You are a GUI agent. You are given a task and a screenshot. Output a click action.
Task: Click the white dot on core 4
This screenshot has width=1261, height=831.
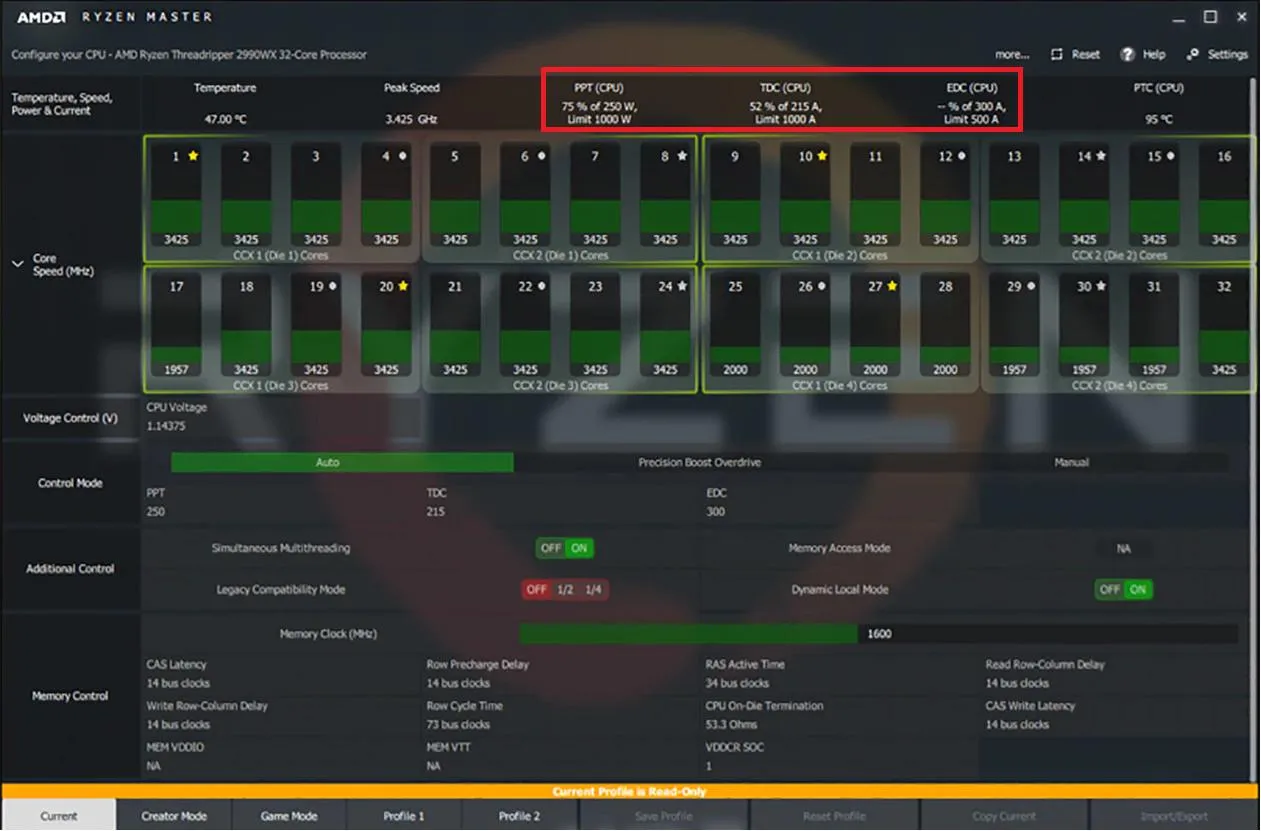[402, 156]
